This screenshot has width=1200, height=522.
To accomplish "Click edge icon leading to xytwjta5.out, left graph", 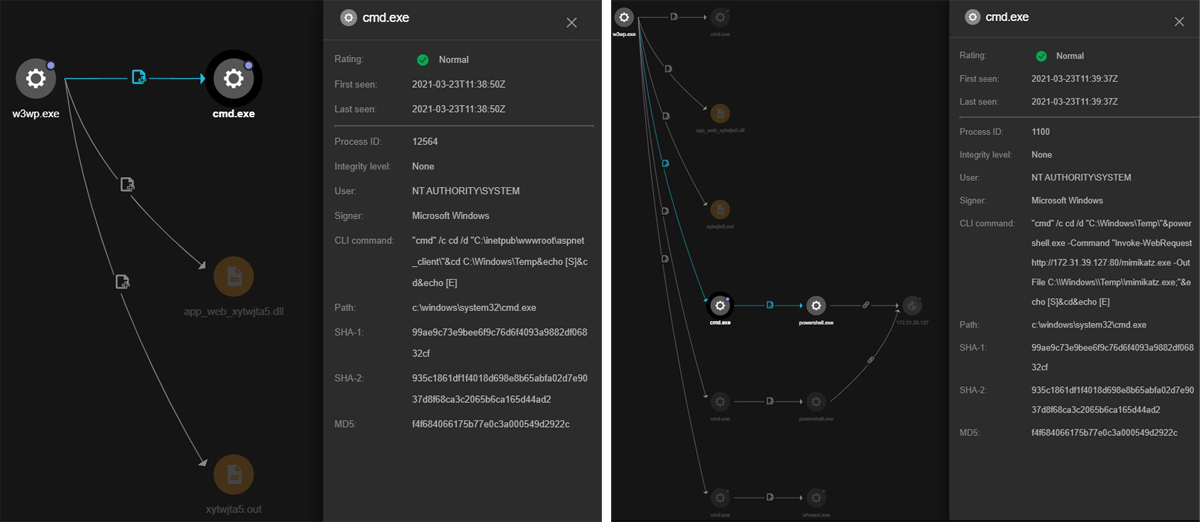I will (121, 282).
